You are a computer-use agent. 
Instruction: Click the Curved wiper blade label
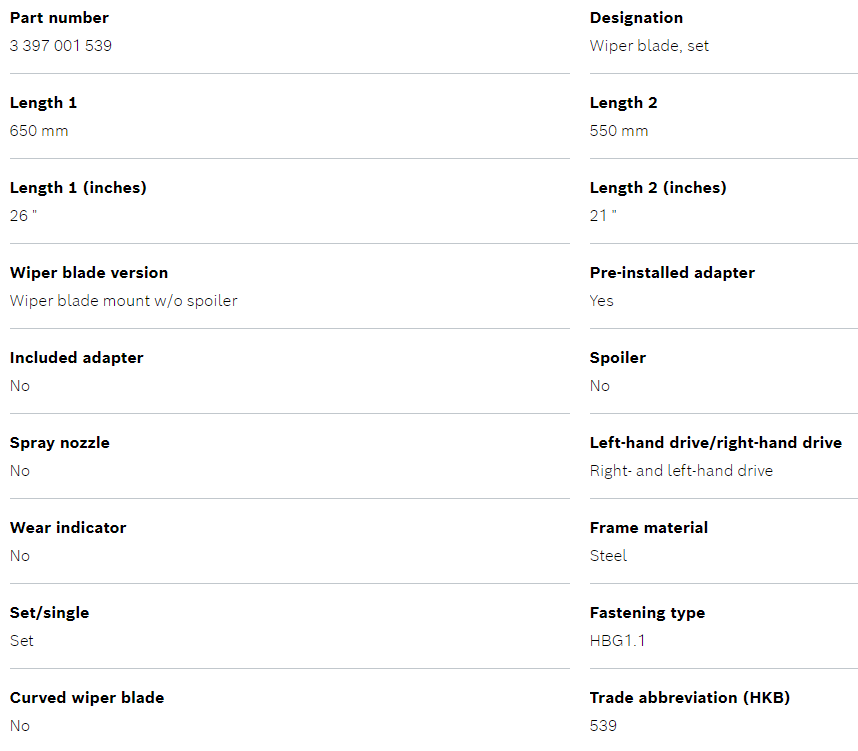click(87, 698)
